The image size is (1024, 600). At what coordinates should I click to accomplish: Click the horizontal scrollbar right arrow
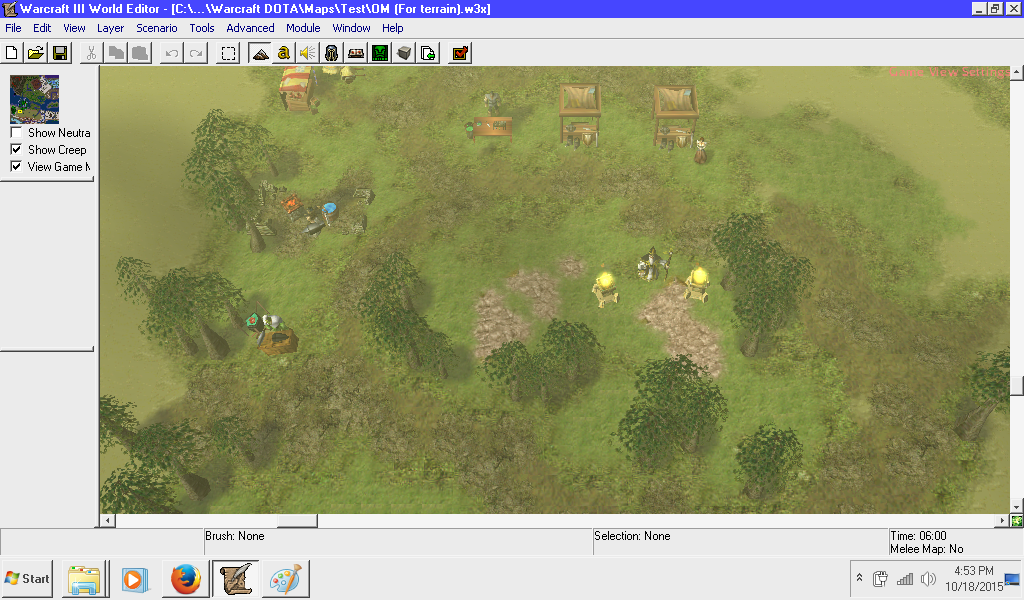click(x=1003, y=521)
